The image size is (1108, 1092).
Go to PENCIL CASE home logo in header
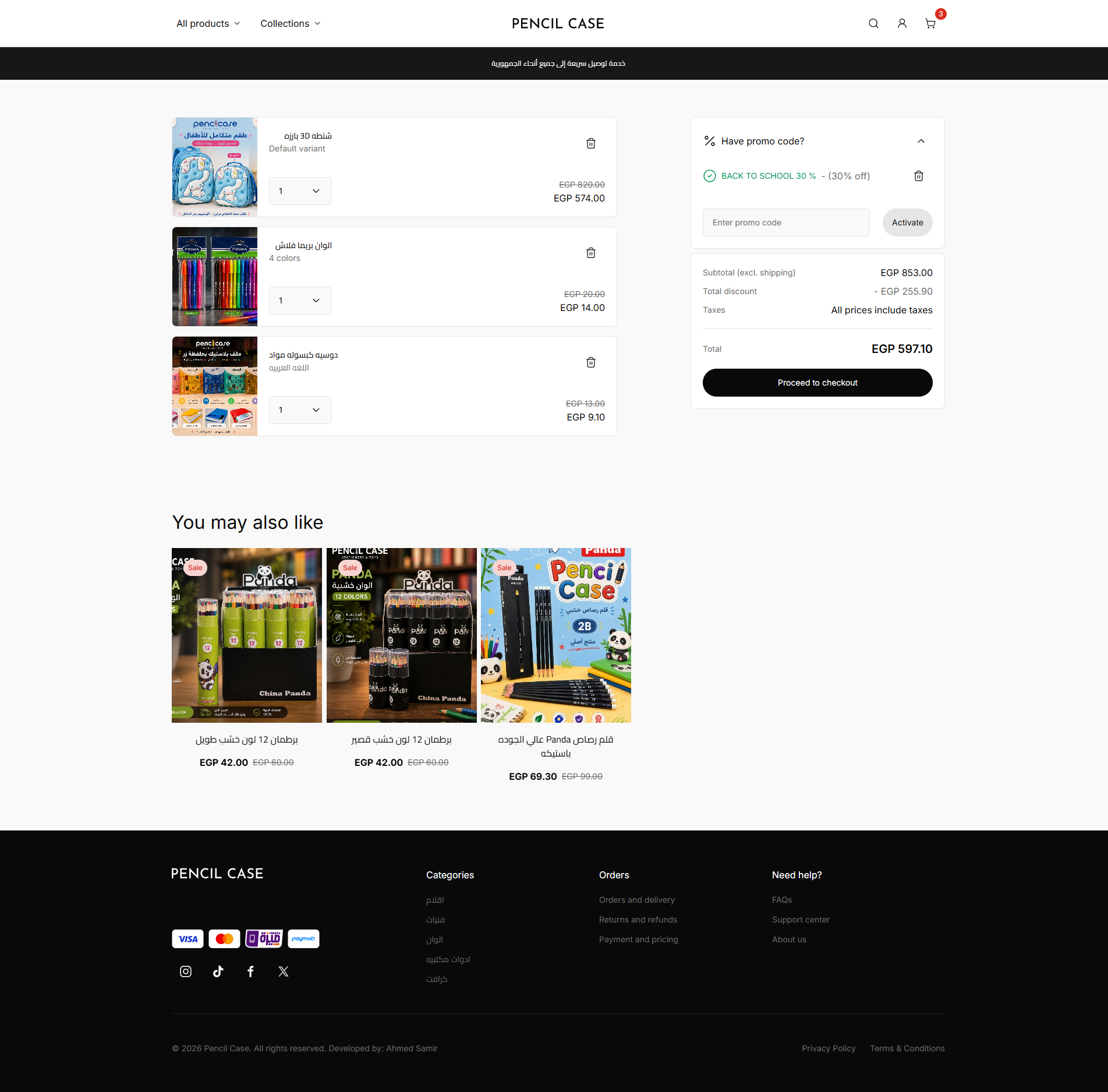click(558, 23)
